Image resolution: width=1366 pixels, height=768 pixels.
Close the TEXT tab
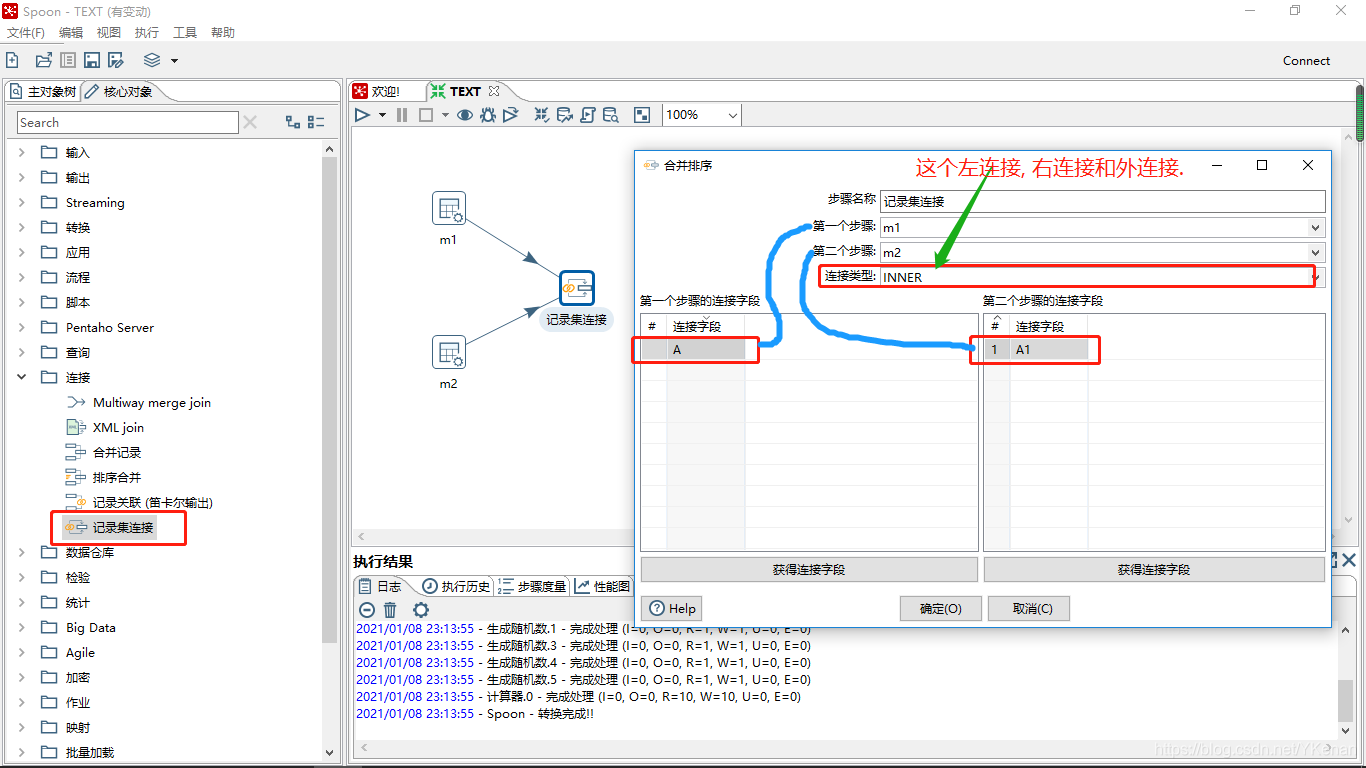[x=494, y=91]
